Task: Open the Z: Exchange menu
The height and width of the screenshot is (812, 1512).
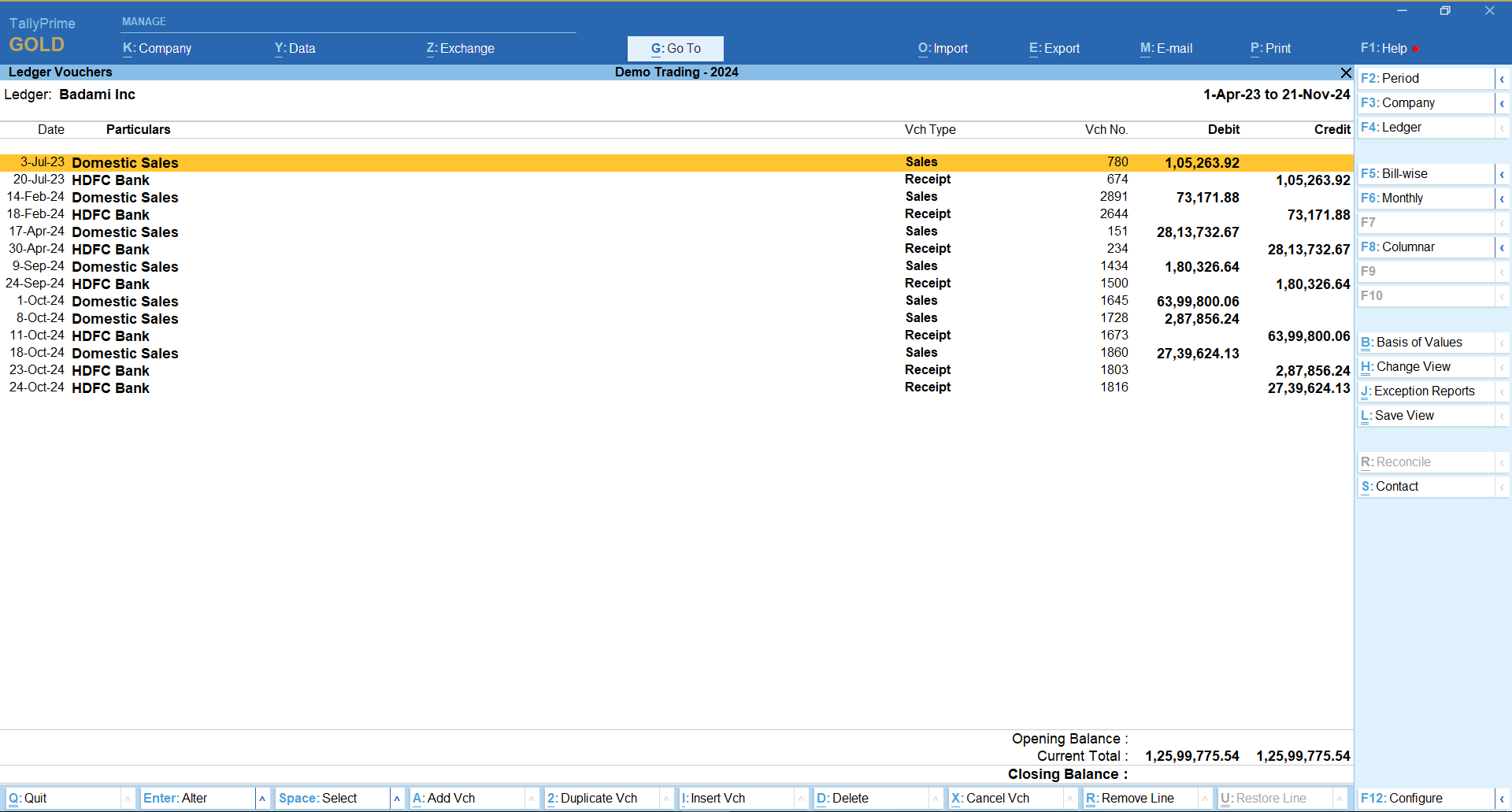Action: (x=460, y=48)
